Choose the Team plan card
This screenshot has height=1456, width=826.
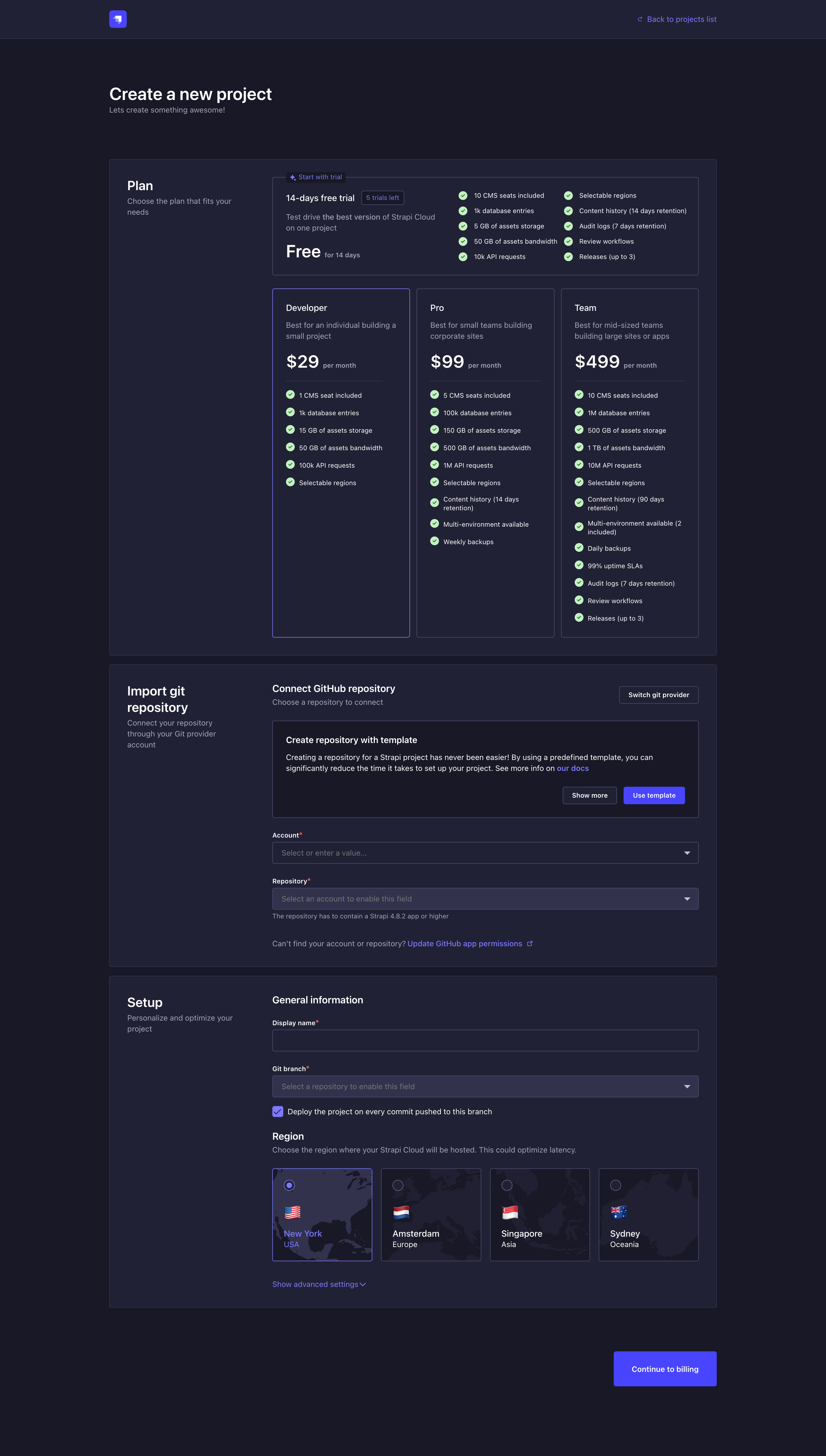pyautogui.click(x=630, y=463)
